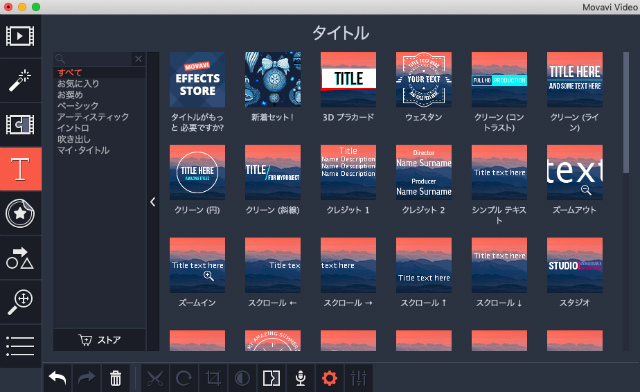Select the Titles tab with T icon
This screenshot has width=640, height=392.
click(x=20, y=169)
